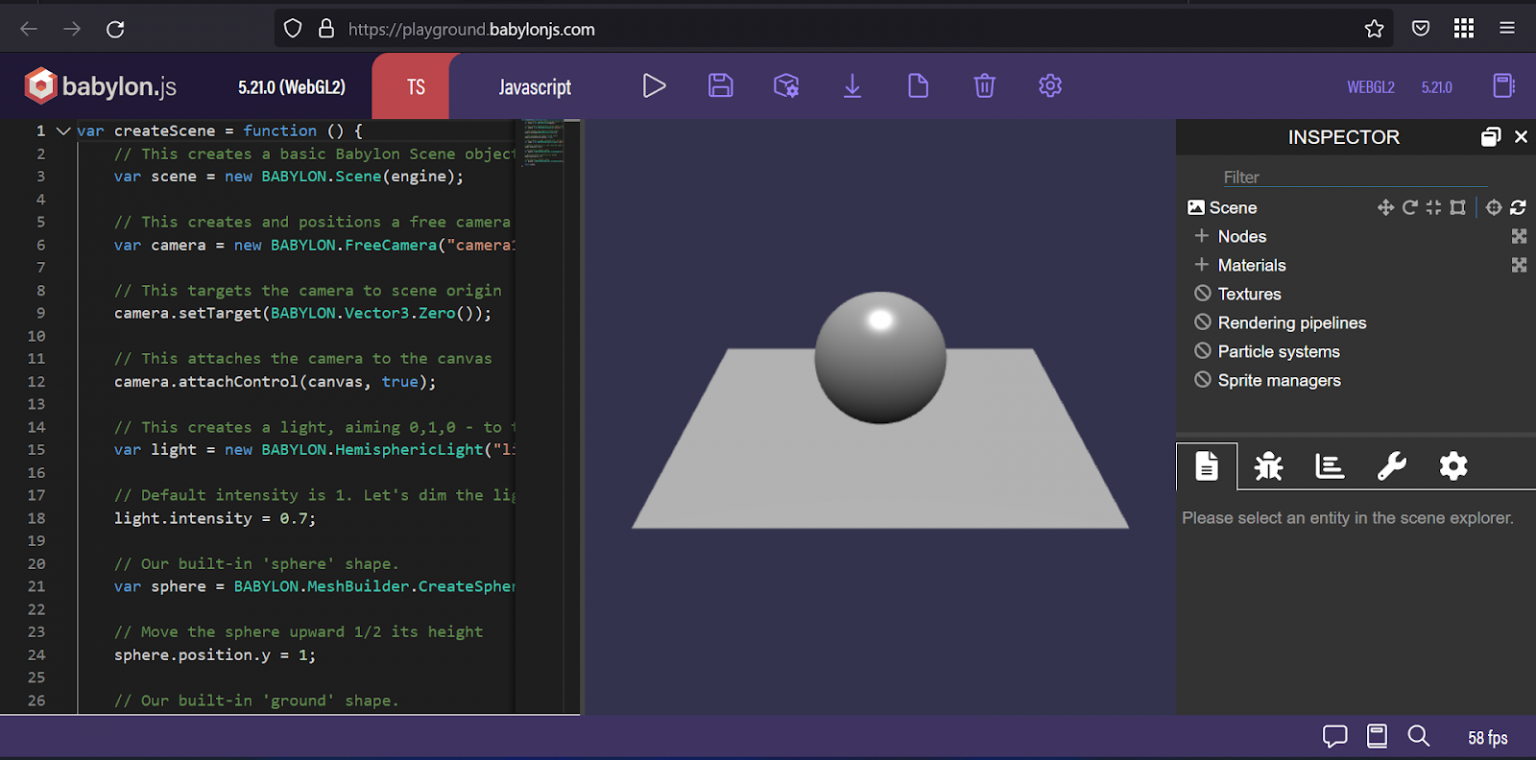Clear the code with the trash icon
The image size is (1536, 760).
[x=984, y=86]
